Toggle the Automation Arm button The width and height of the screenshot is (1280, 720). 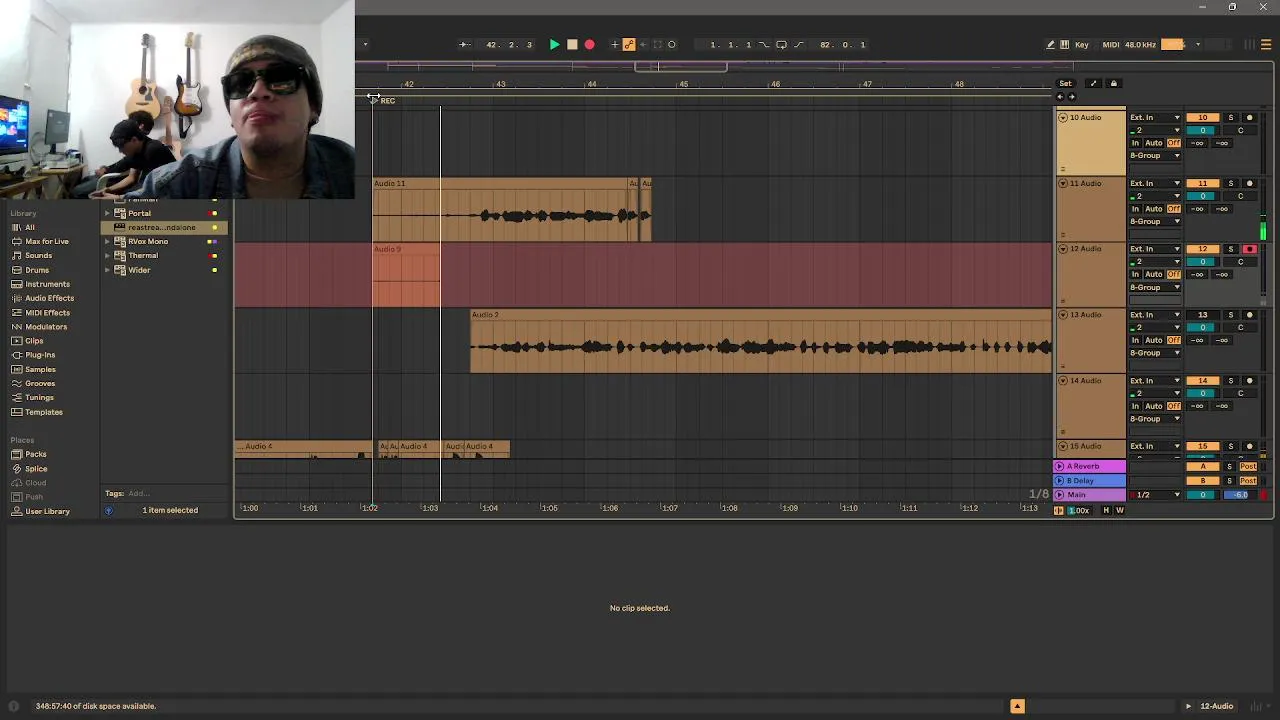tap(629, 44)
